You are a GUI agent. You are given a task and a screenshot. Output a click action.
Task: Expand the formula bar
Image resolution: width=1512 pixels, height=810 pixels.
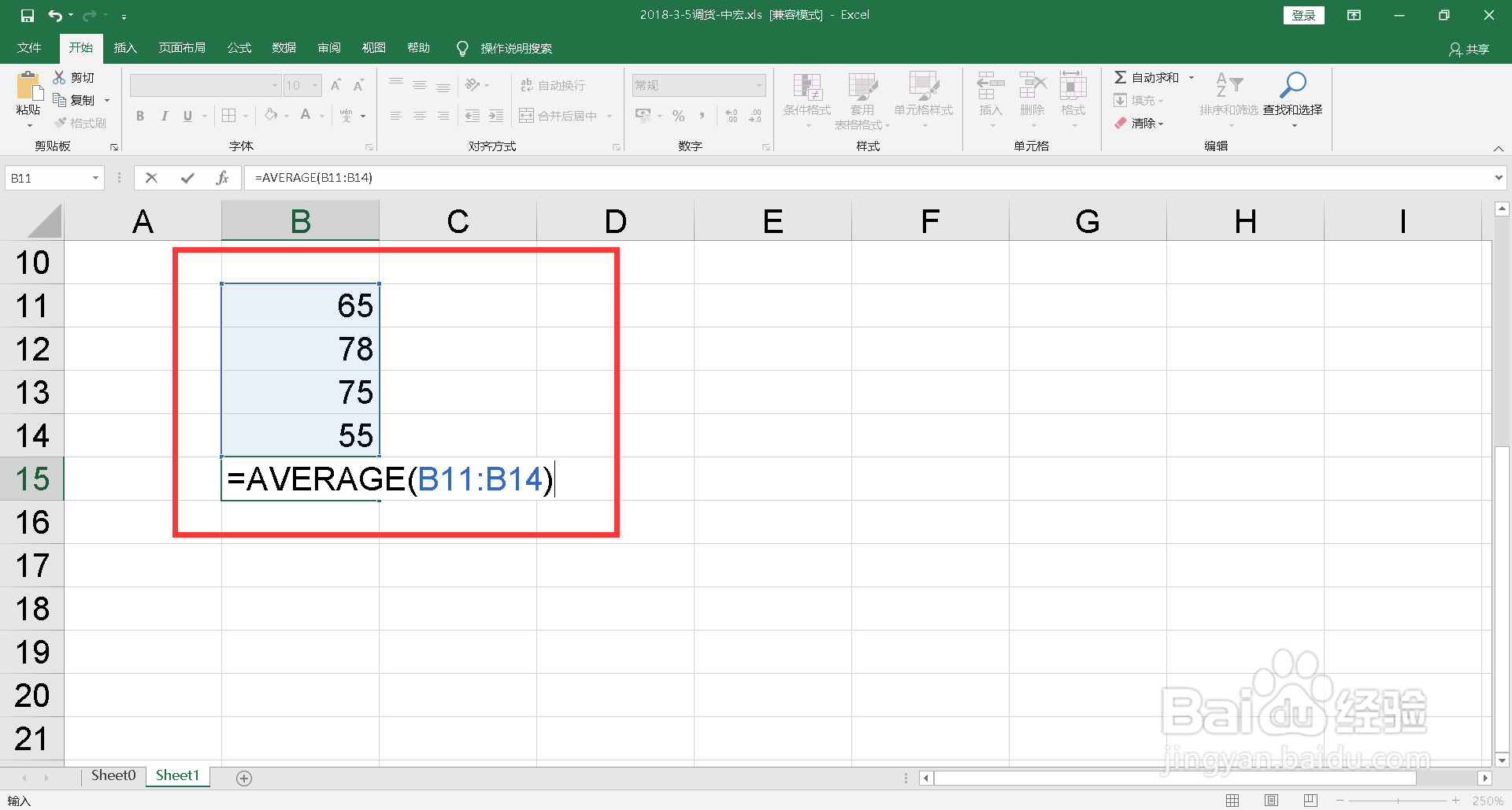coord(1499,178)
